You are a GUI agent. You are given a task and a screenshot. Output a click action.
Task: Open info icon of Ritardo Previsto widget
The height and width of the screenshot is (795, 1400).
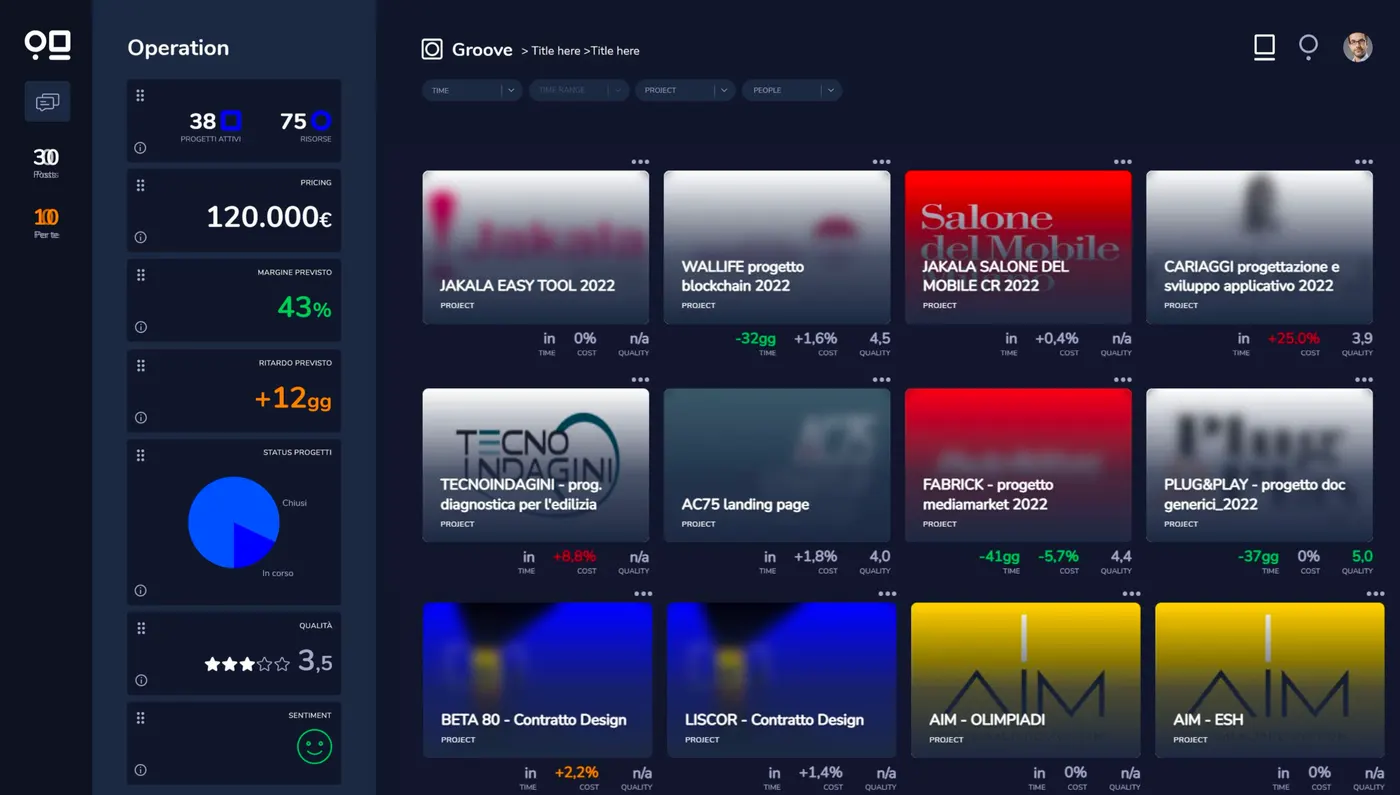[140, 418]
